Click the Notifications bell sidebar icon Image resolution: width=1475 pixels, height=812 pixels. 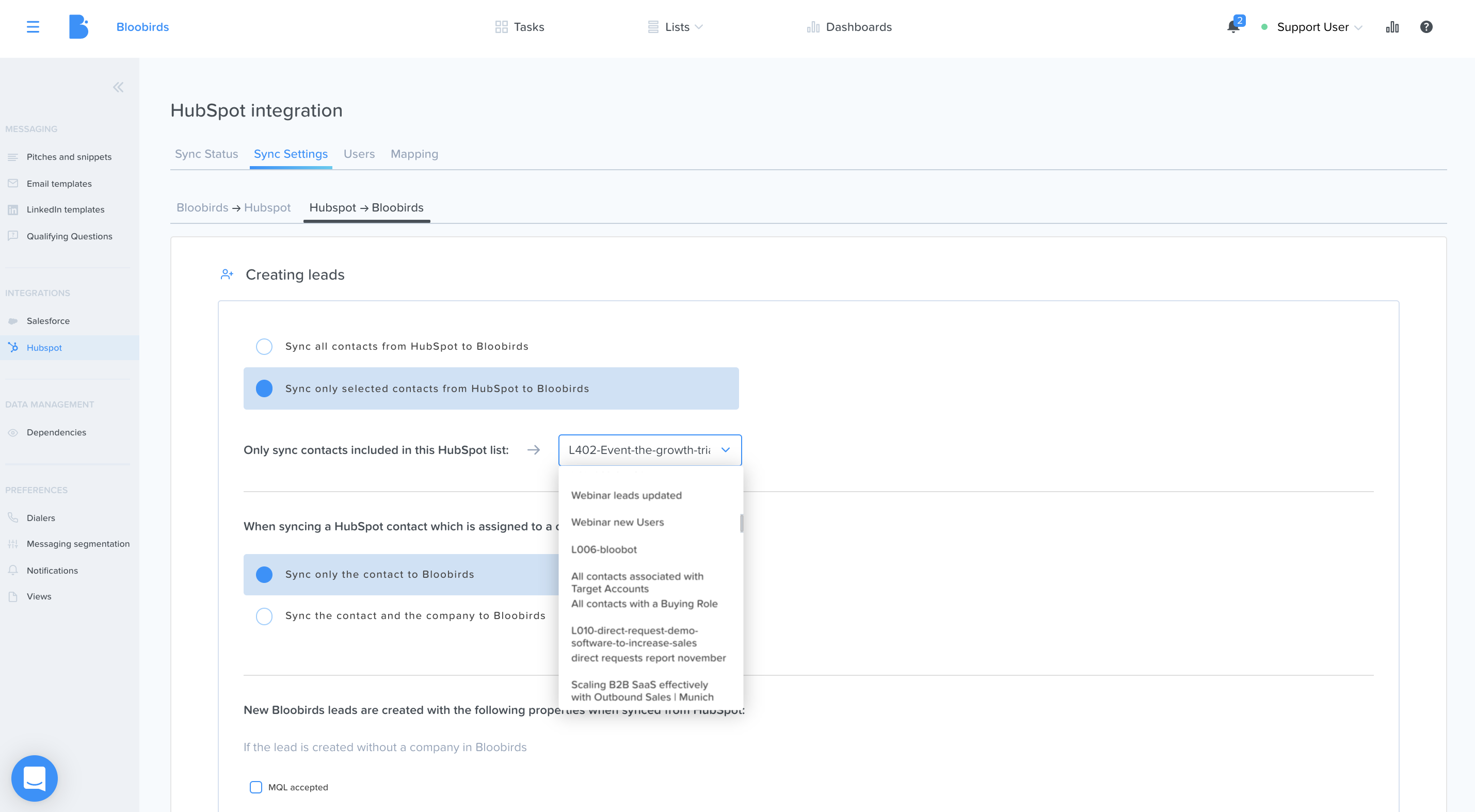[x=12, y=570]
